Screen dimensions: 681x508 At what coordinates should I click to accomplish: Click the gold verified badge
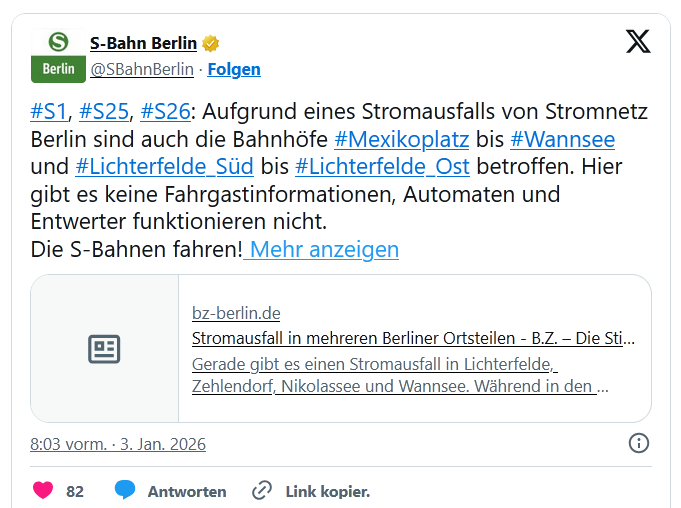[211, 43]
